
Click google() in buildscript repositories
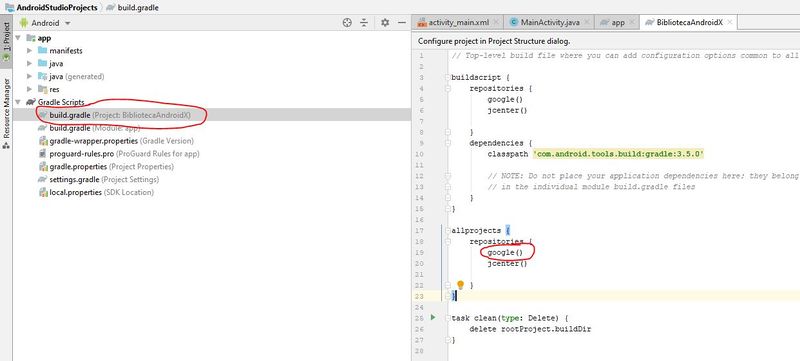point(505,99)
